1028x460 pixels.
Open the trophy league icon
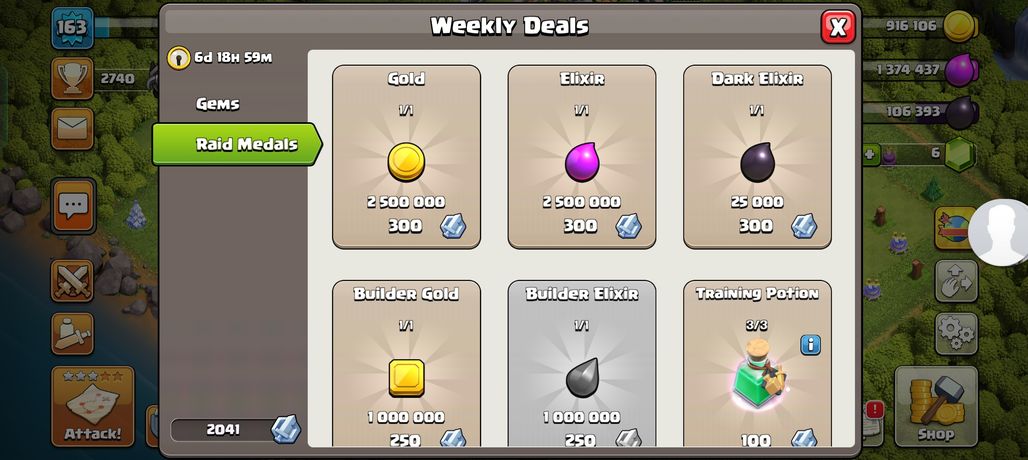tap(72, 78)
